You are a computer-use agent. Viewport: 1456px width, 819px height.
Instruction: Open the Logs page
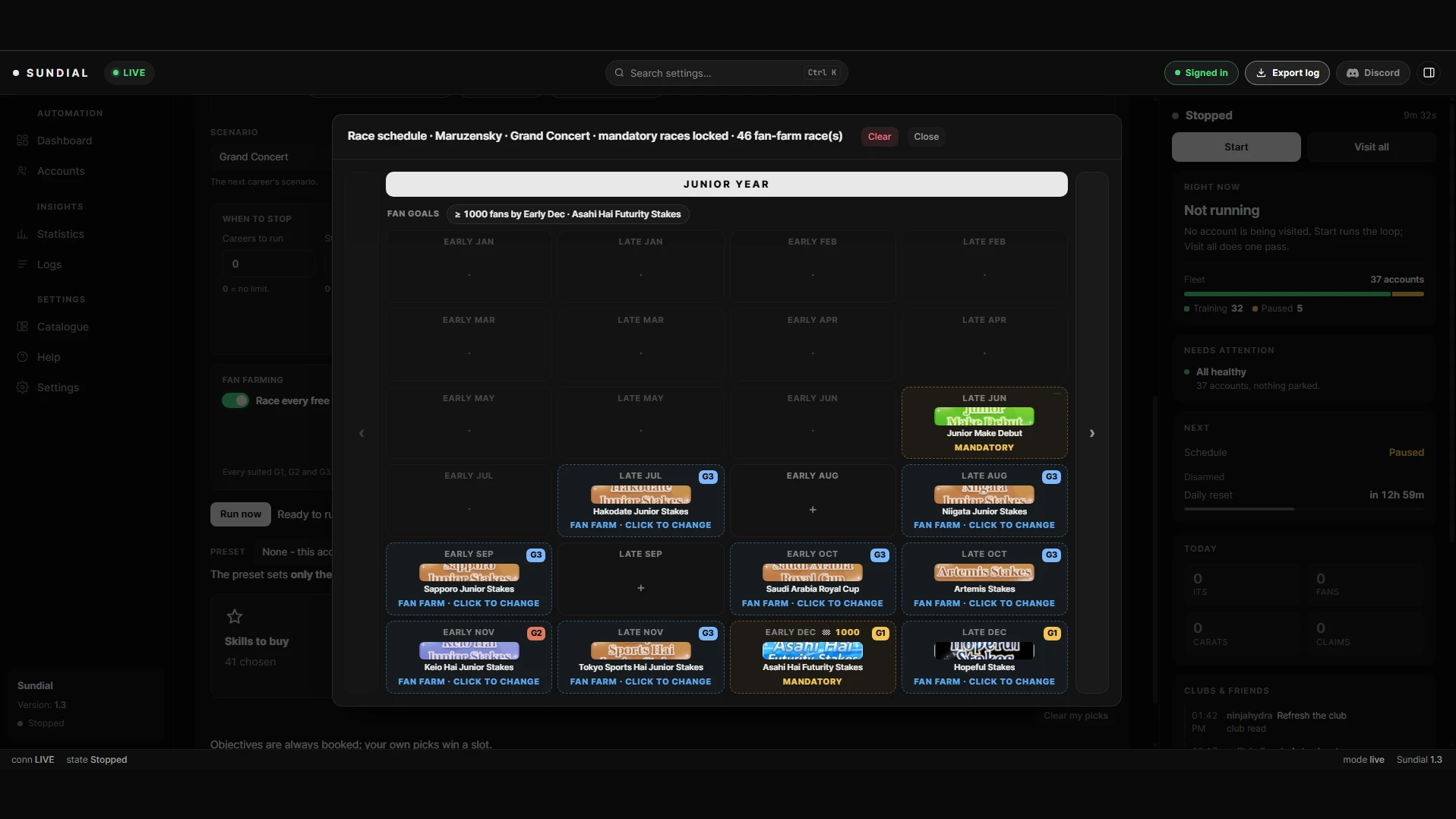click(x=49, y=264)
